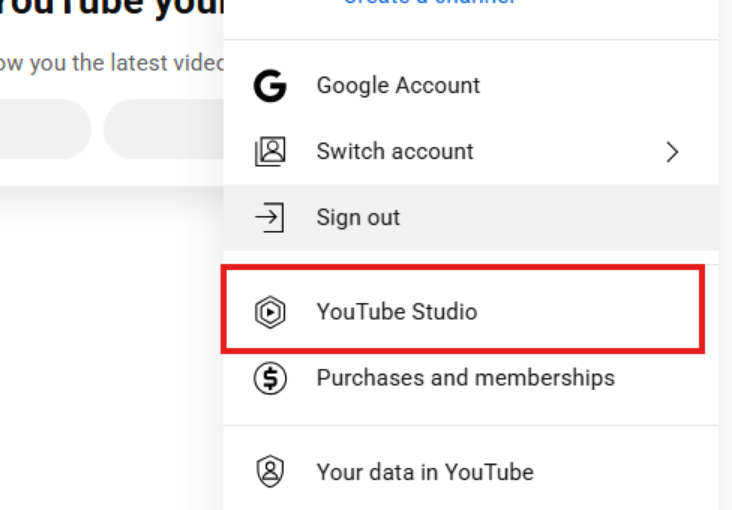
Task: Open YouTube Studio from the menu
Action: pyautogui.click(x=397, y=312)
